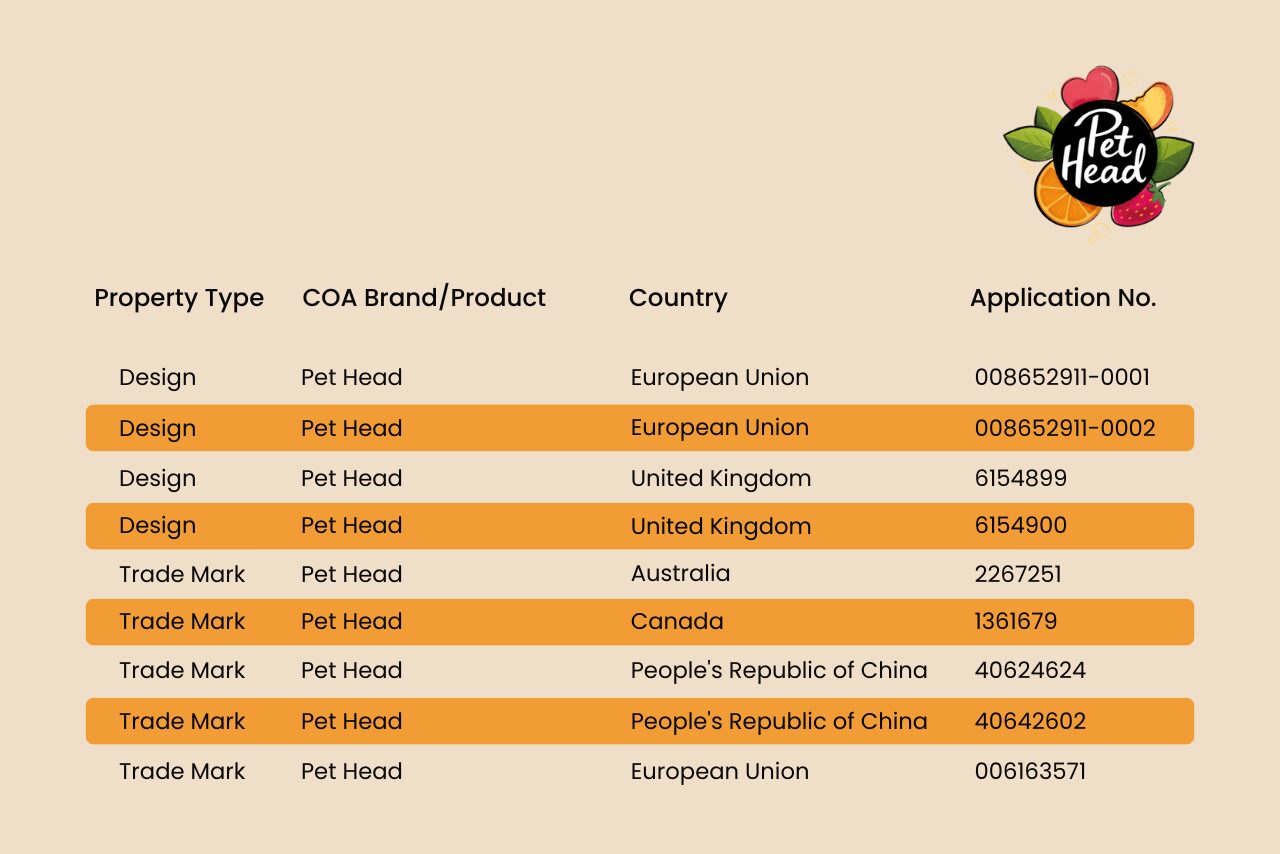Screen dimensions: 1280x854
Task: Click application number 40624624
Action: 1030,670
